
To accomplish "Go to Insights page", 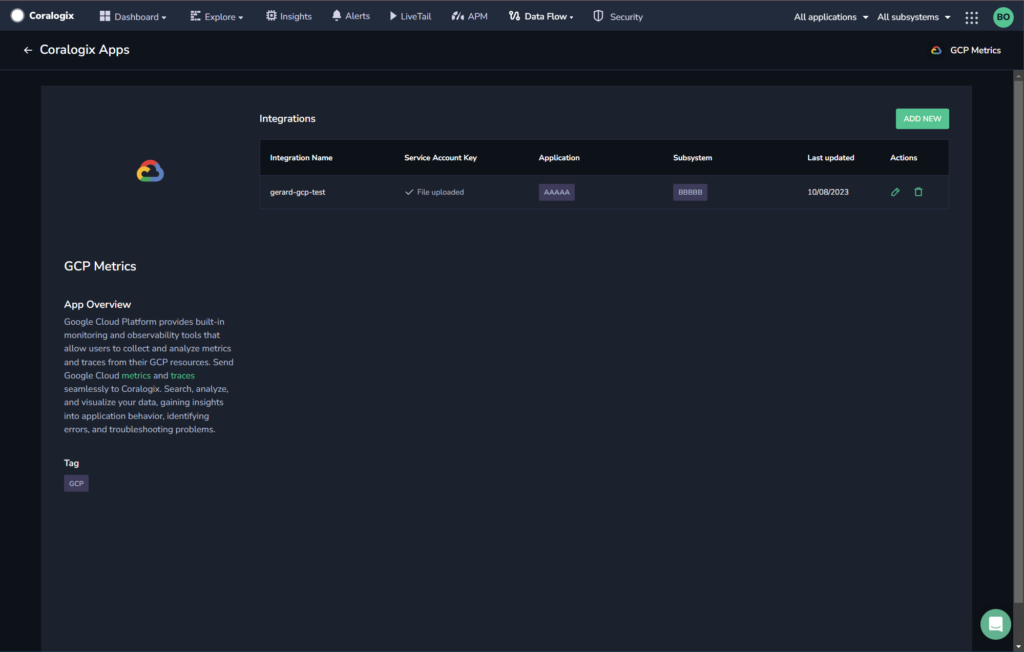I will (289, 16).
